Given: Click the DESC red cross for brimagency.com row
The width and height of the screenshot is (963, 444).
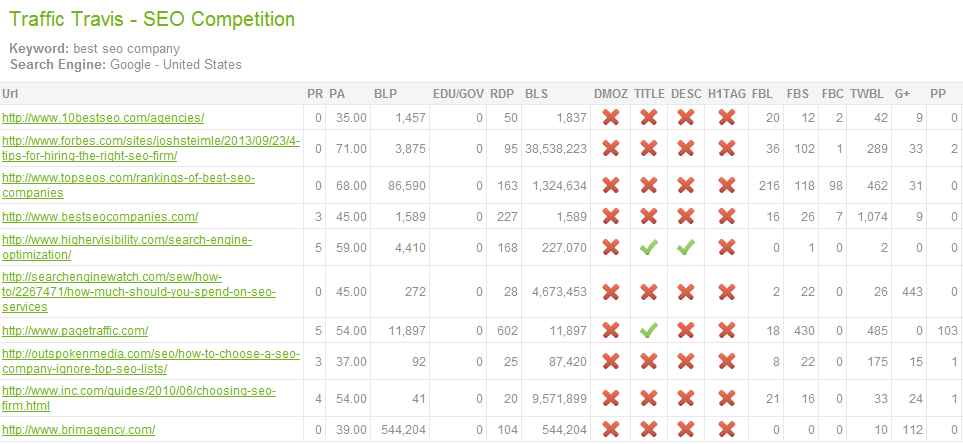Looking at the screenshot, I should pos(686,429).
